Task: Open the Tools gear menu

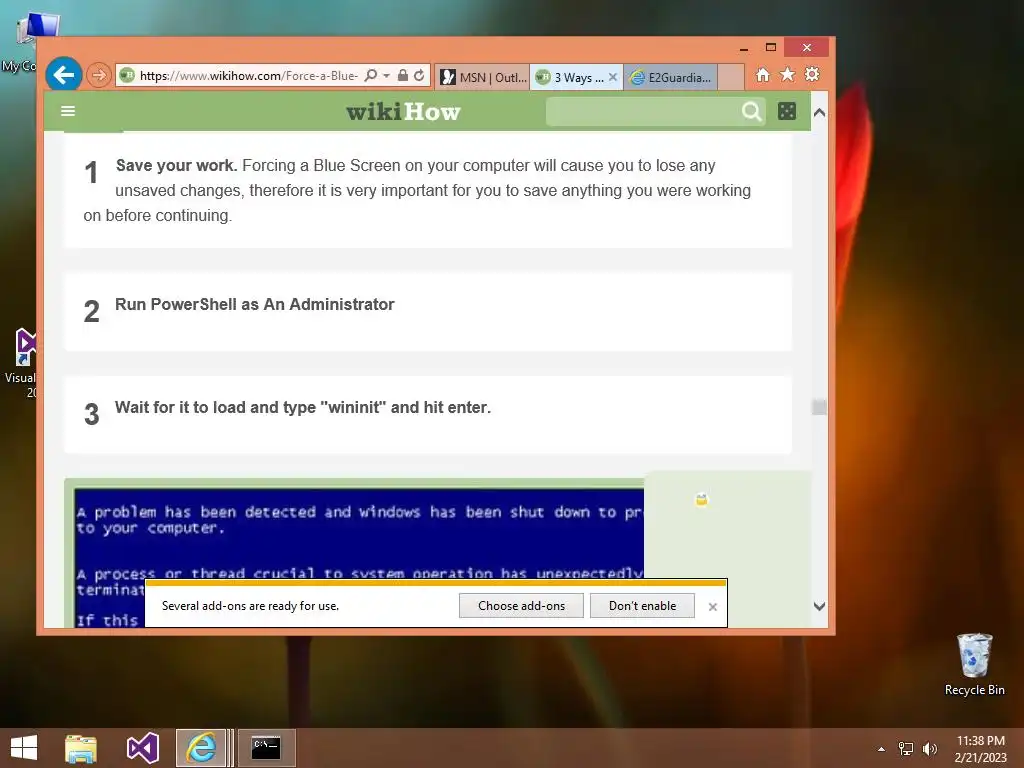Action: point(812,74)
